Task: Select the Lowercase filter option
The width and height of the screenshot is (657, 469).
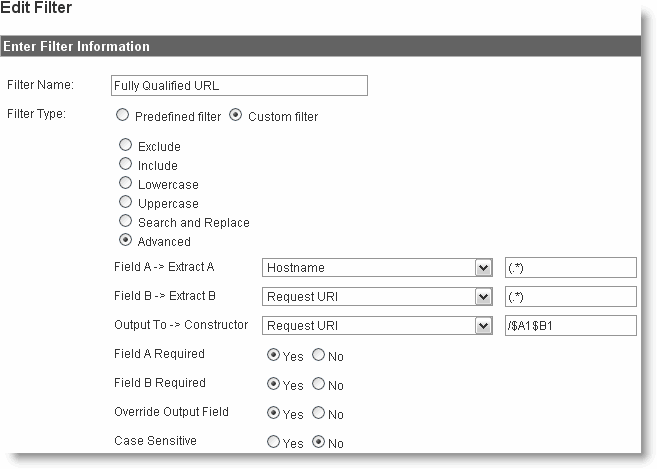Action: [x=125, y=183]
